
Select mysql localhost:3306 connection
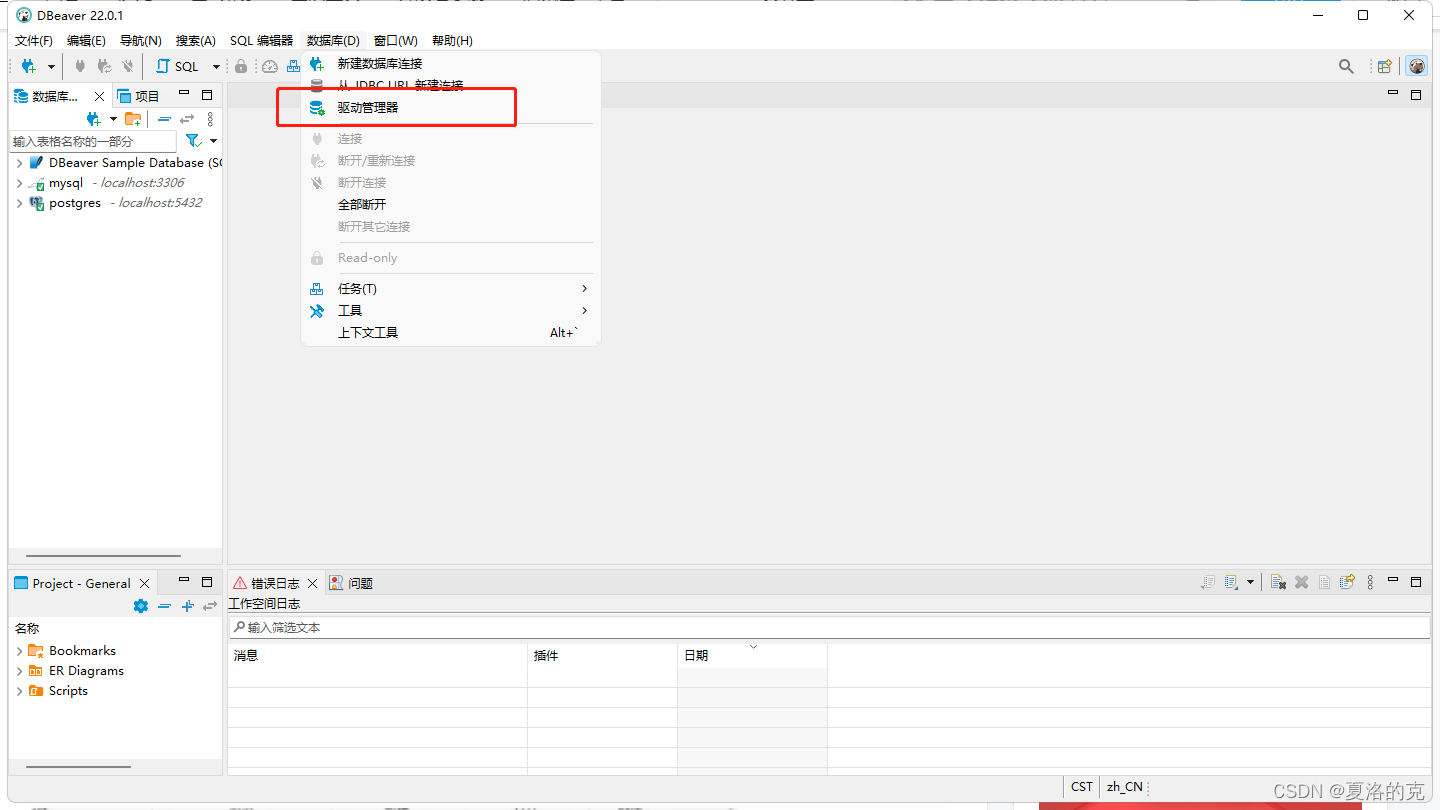(x=106, y=183)
